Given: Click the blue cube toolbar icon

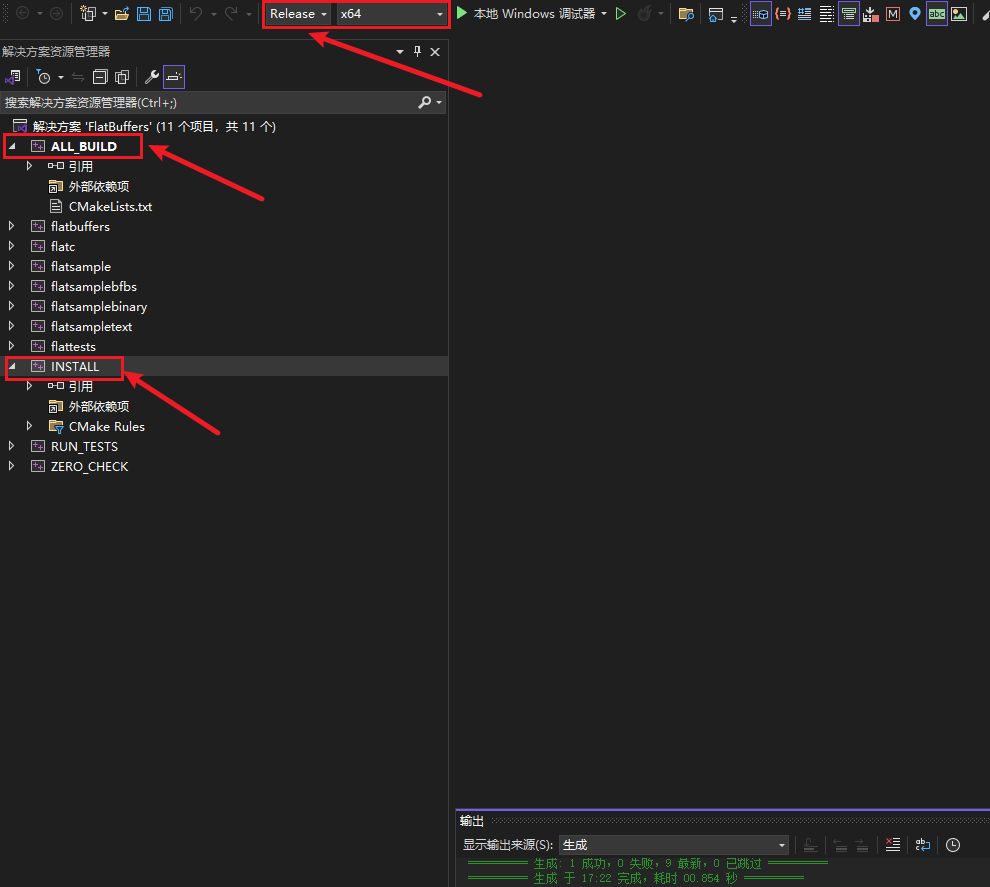Looking at the screenshot, I should (x=761, y=14).
